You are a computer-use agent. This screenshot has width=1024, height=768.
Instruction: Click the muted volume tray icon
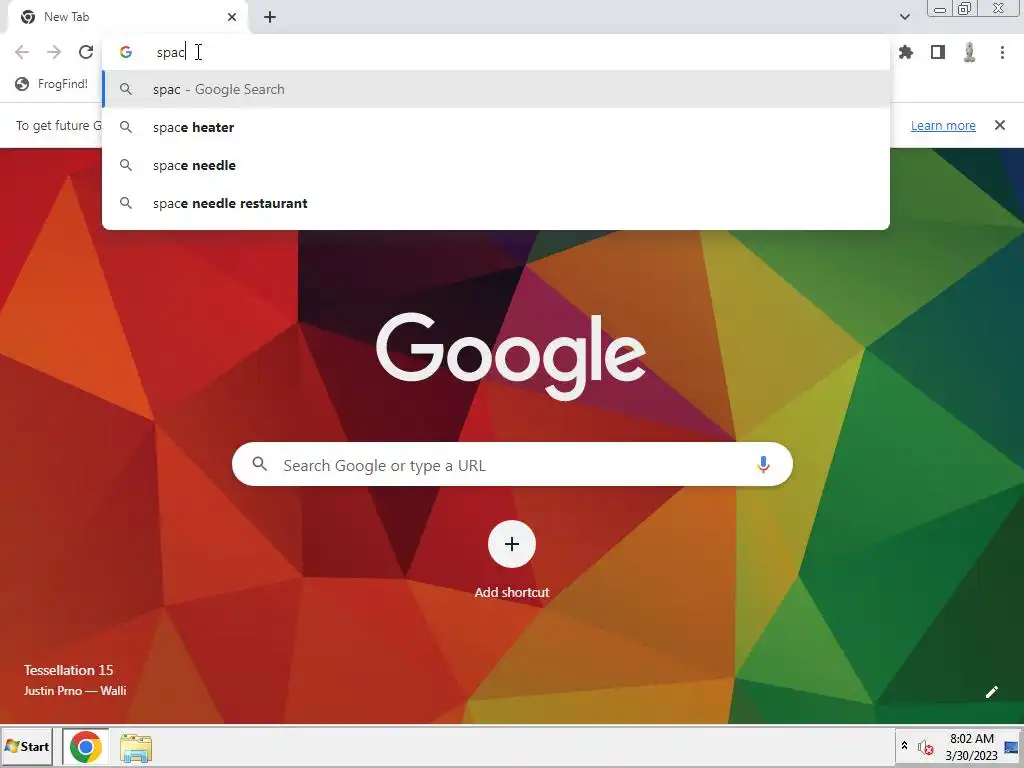[x=925, y=748]
